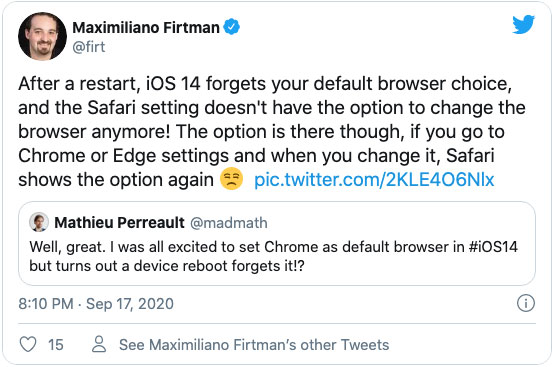Click the blue verified badge
The height and width of the screenshot is (367, 553).
232,27
